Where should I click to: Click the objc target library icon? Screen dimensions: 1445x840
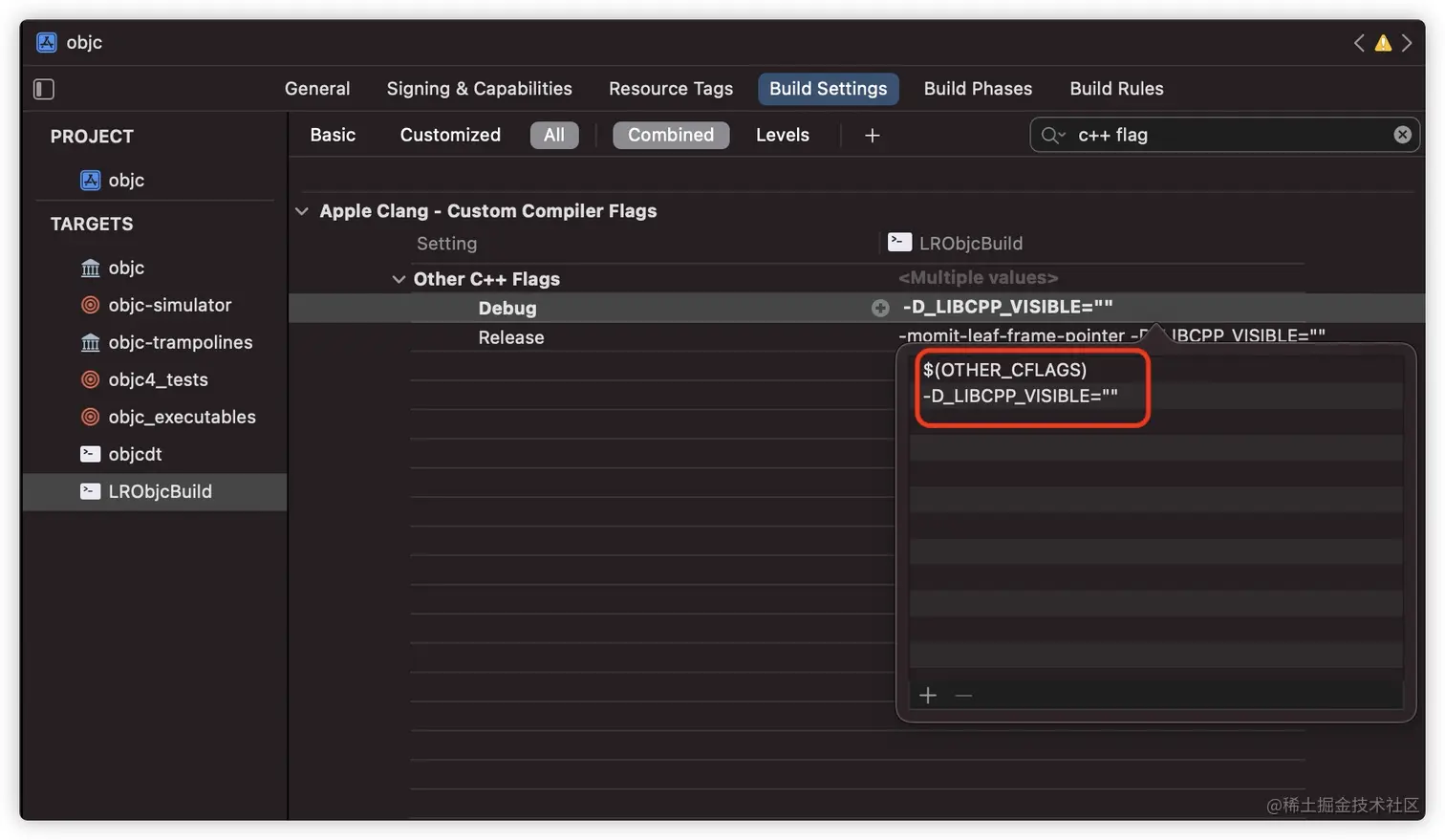[x=90, y=268]
